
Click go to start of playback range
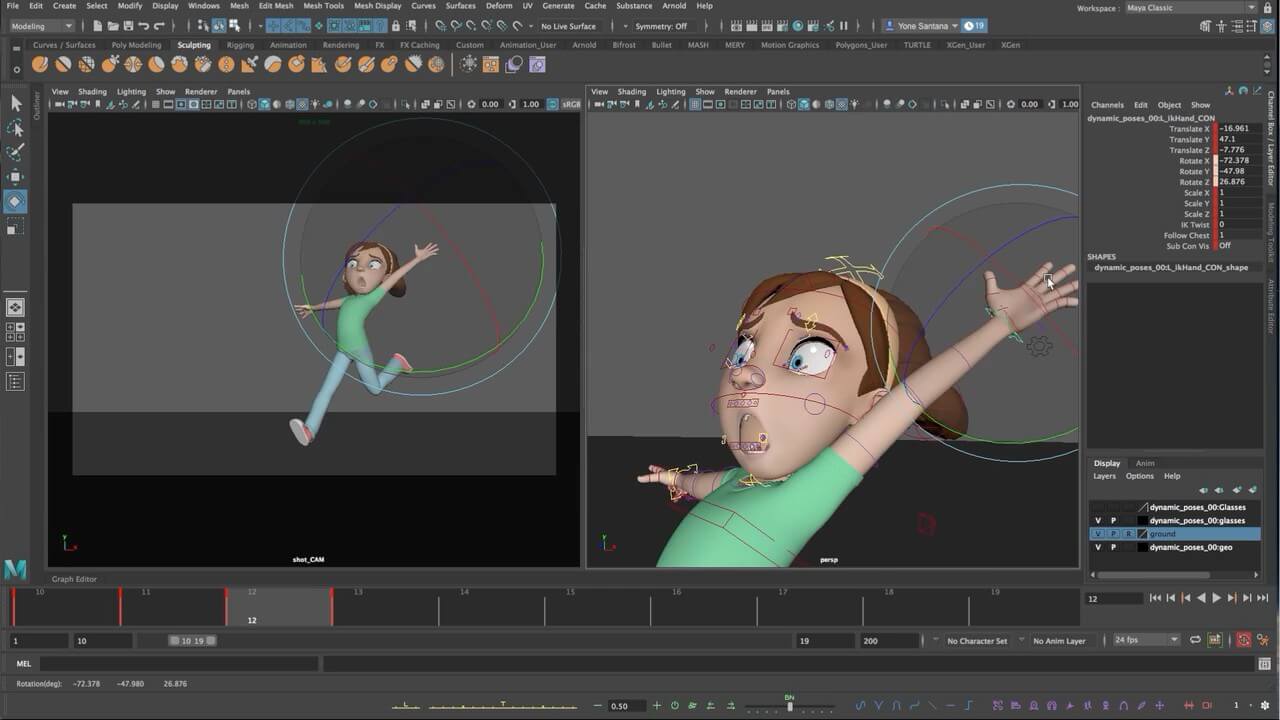tap(1155, 598)
